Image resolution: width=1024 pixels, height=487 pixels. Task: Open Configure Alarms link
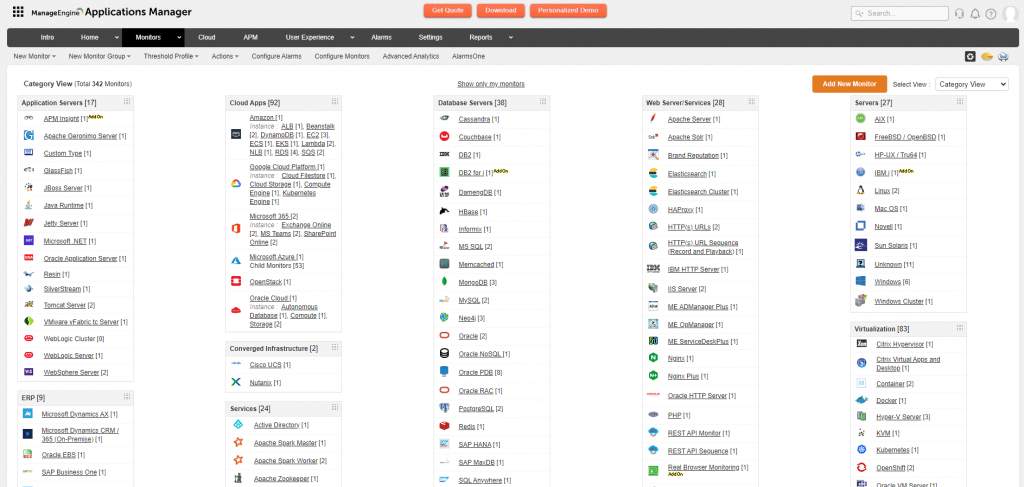tap(277, 57)
